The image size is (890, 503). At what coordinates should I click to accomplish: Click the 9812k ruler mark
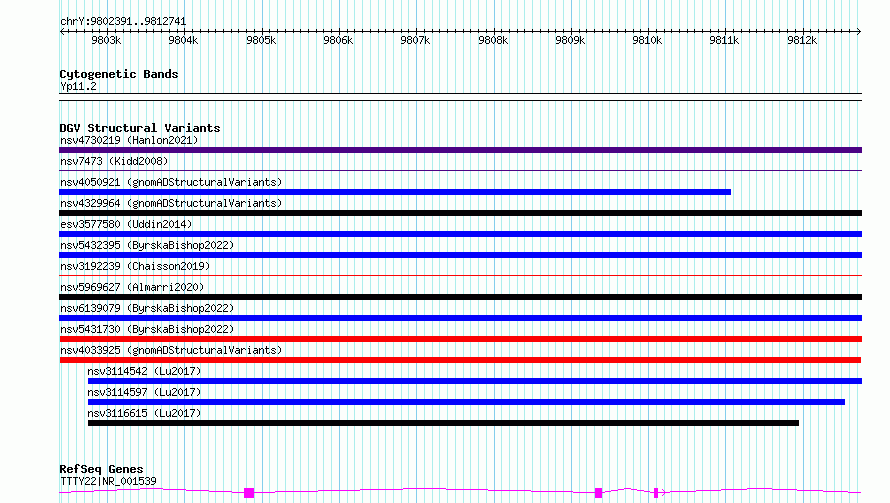coord(802,40)
